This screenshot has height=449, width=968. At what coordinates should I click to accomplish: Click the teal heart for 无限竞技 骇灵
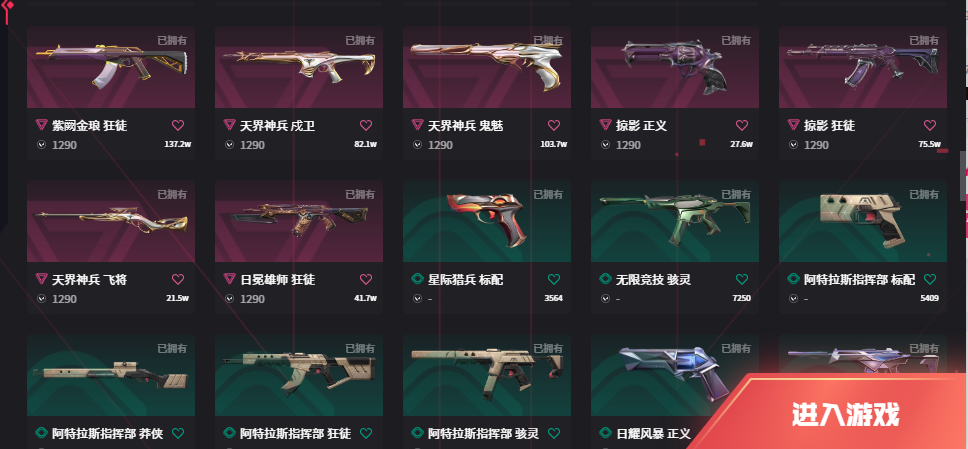coord(742,279)
